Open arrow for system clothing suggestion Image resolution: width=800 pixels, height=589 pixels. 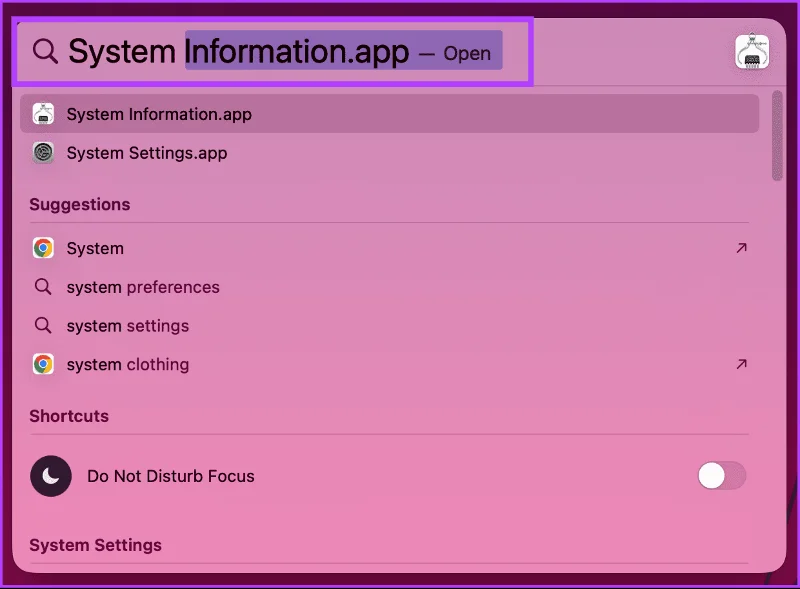[741, 364]
